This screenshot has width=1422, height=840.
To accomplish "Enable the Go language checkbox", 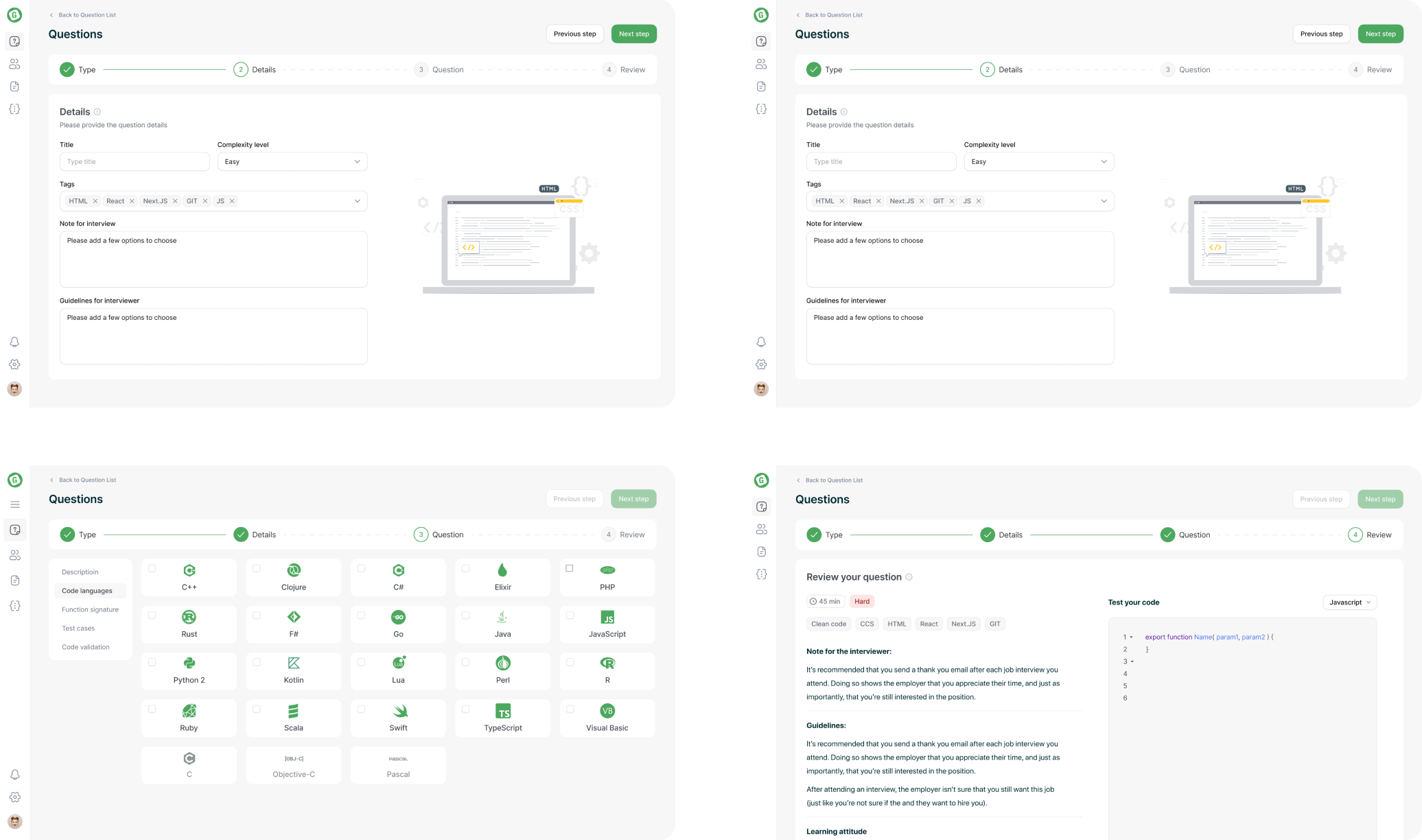I will point(361,615).
